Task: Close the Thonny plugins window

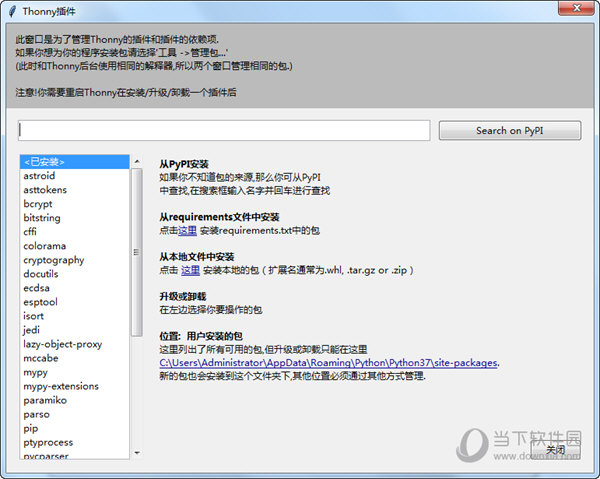Action: pos(577,8)
